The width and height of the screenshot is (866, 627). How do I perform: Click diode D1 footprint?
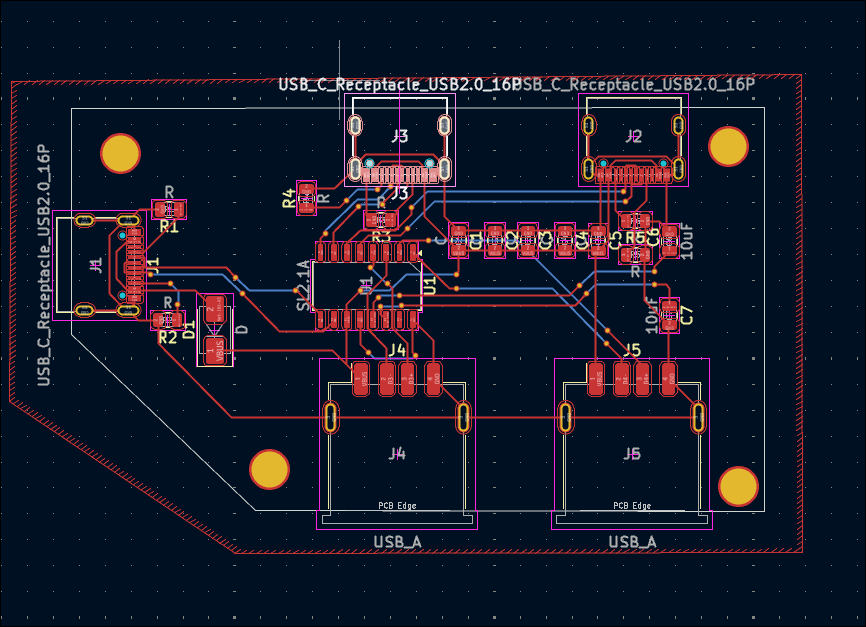point(214,329)
